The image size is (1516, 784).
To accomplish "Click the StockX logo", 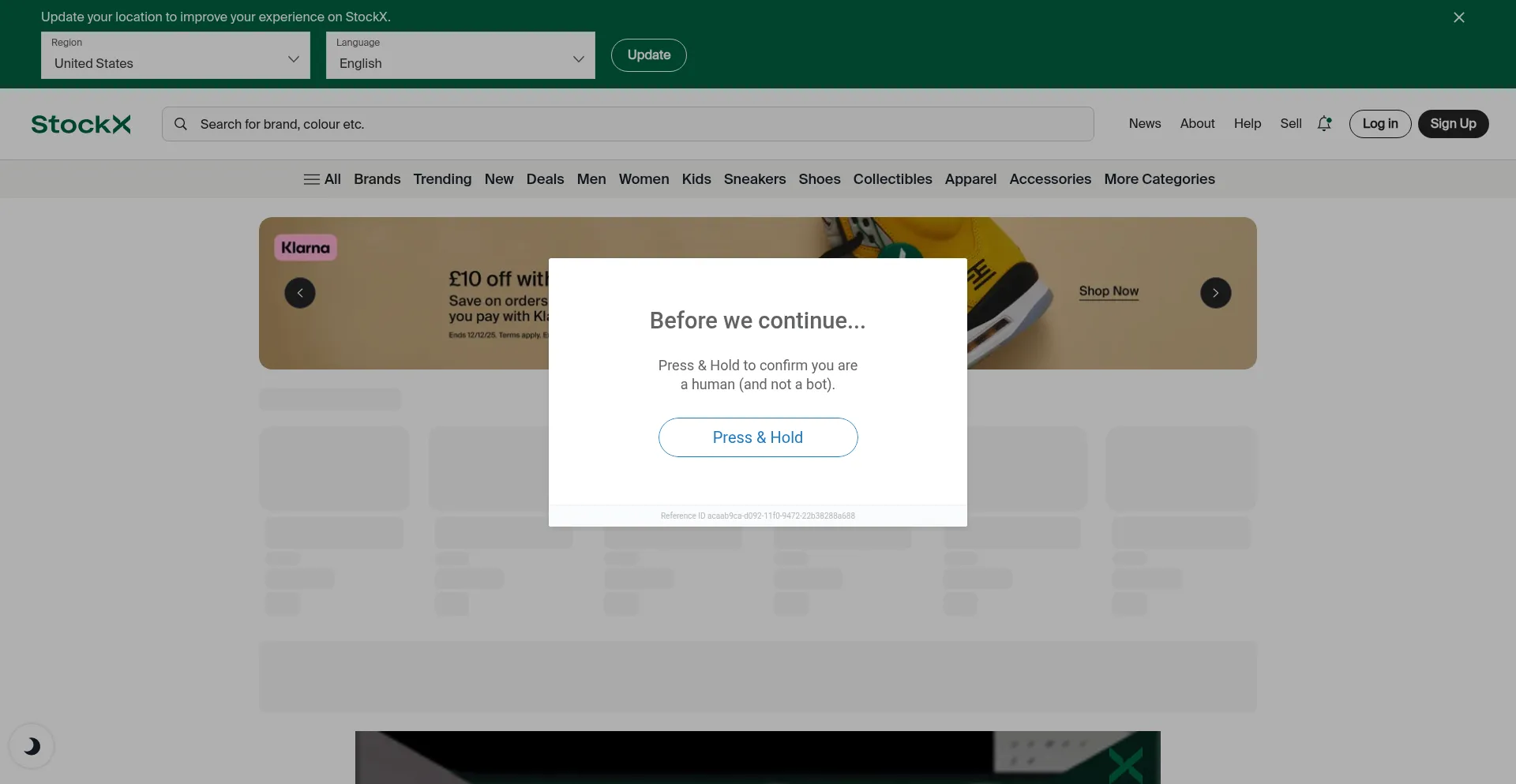I will (x=81, y=124).
